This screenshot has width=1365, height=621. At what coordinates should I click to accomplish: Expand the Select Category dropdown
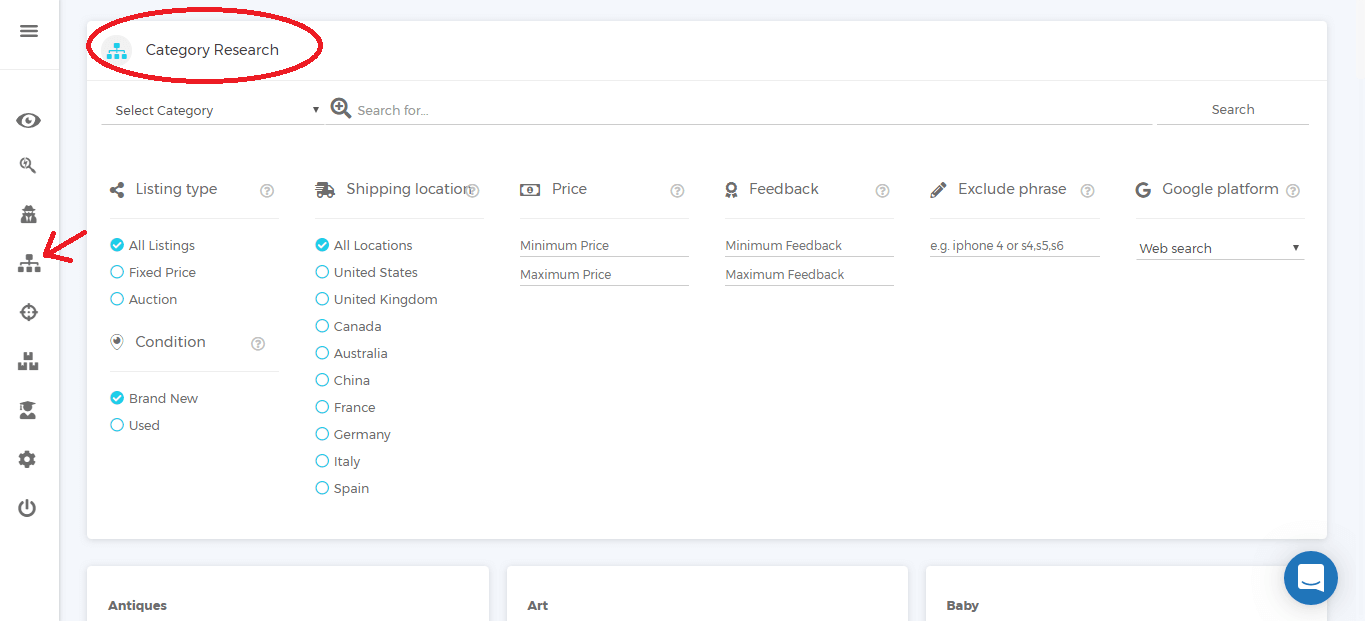tap(216, 110)
